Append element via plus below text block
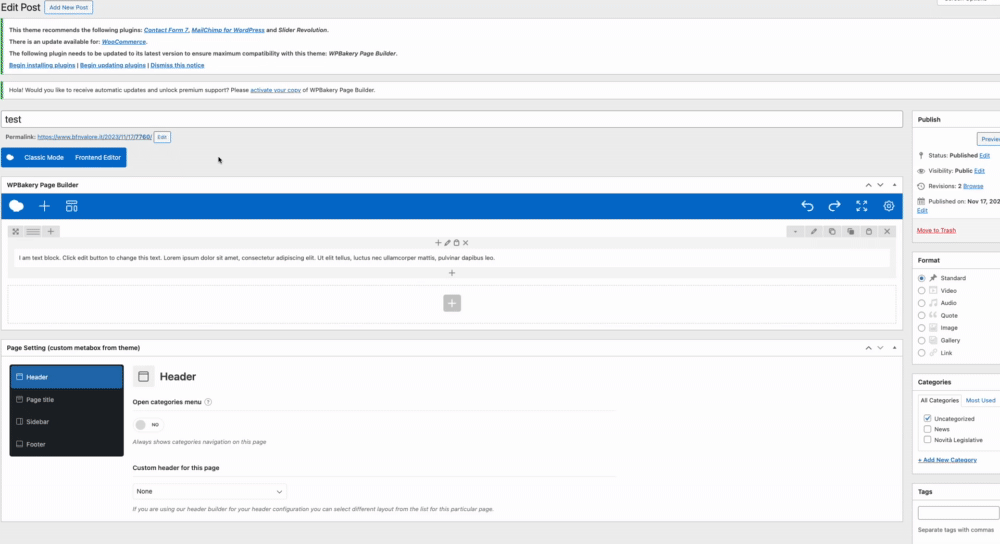 452,273
